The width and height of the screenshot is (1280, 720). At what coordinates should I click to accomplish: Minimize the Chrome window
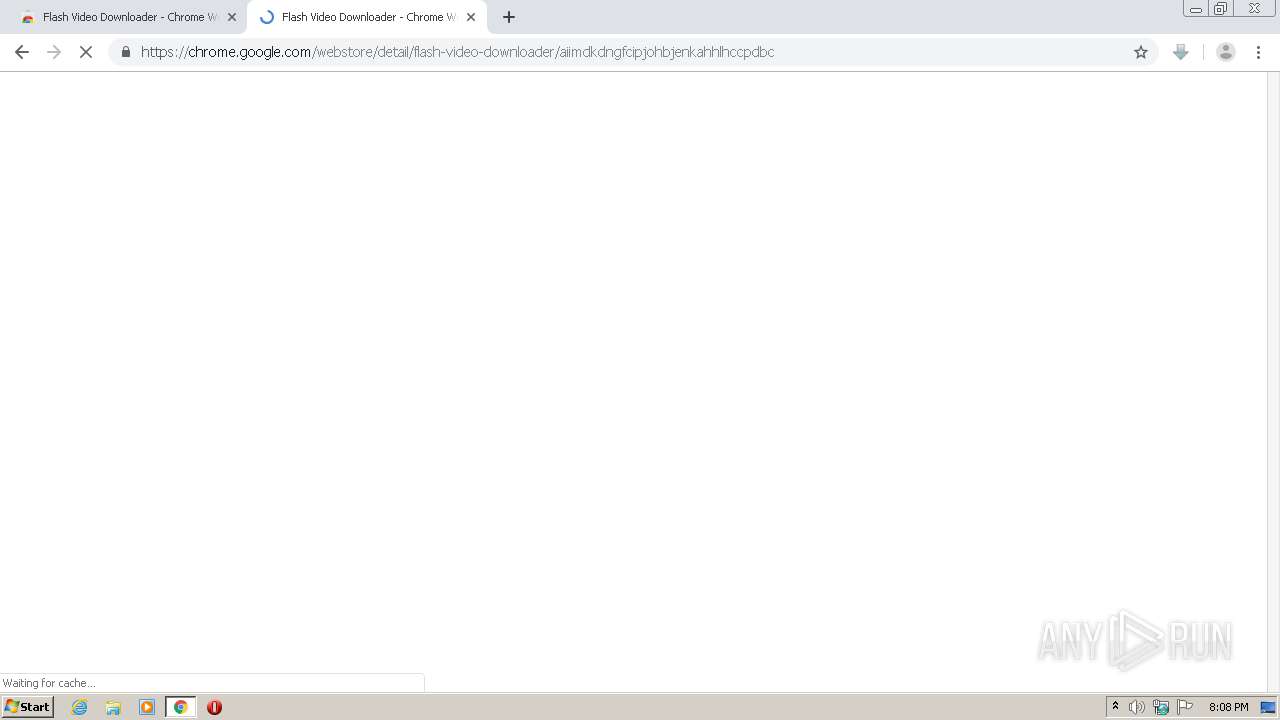point(1196,9)
